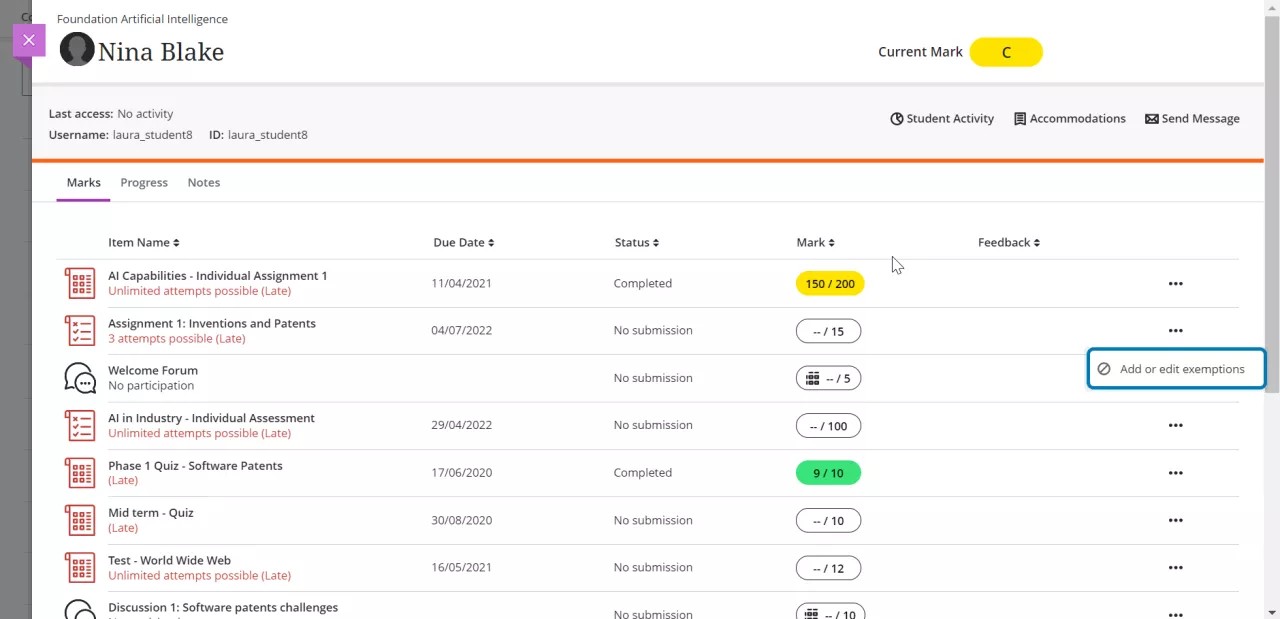Send Message to the student
The width and height of the screenshot is (1280, 619).
(x=1192, y=118)
